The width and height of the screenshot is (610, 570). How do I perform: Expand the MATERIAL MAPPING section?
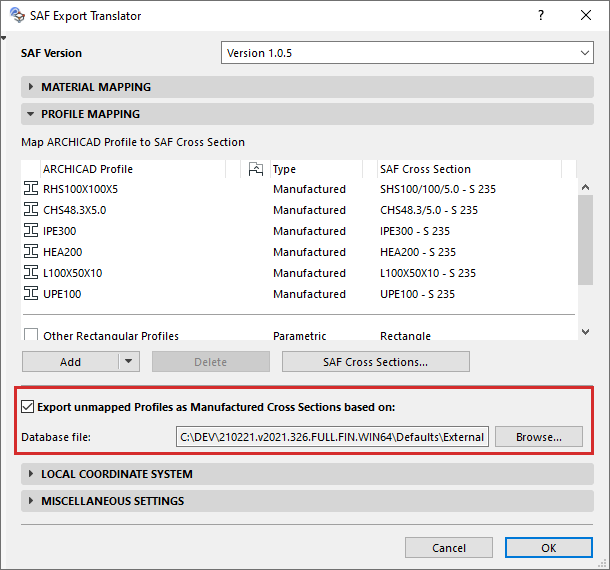click(x=307, y=87)
